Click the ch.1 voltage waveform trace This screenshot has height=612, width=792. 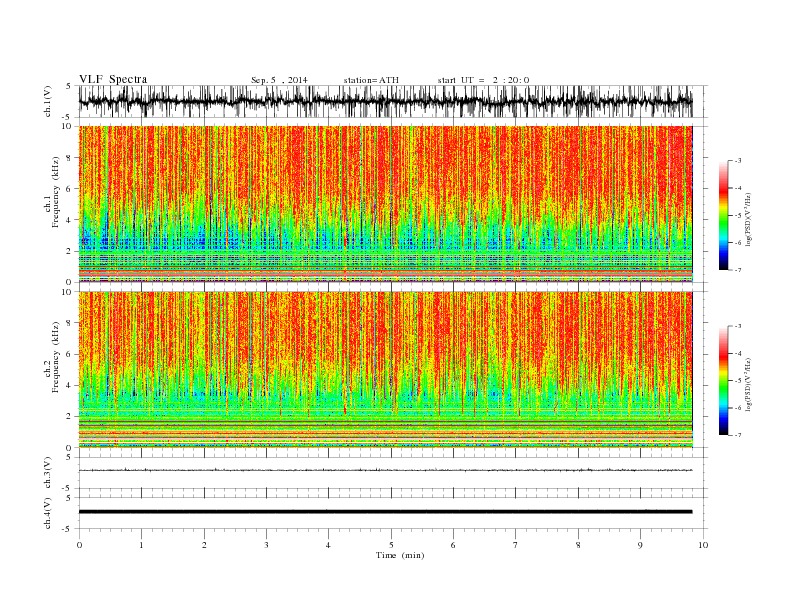[x=385, y=101]
